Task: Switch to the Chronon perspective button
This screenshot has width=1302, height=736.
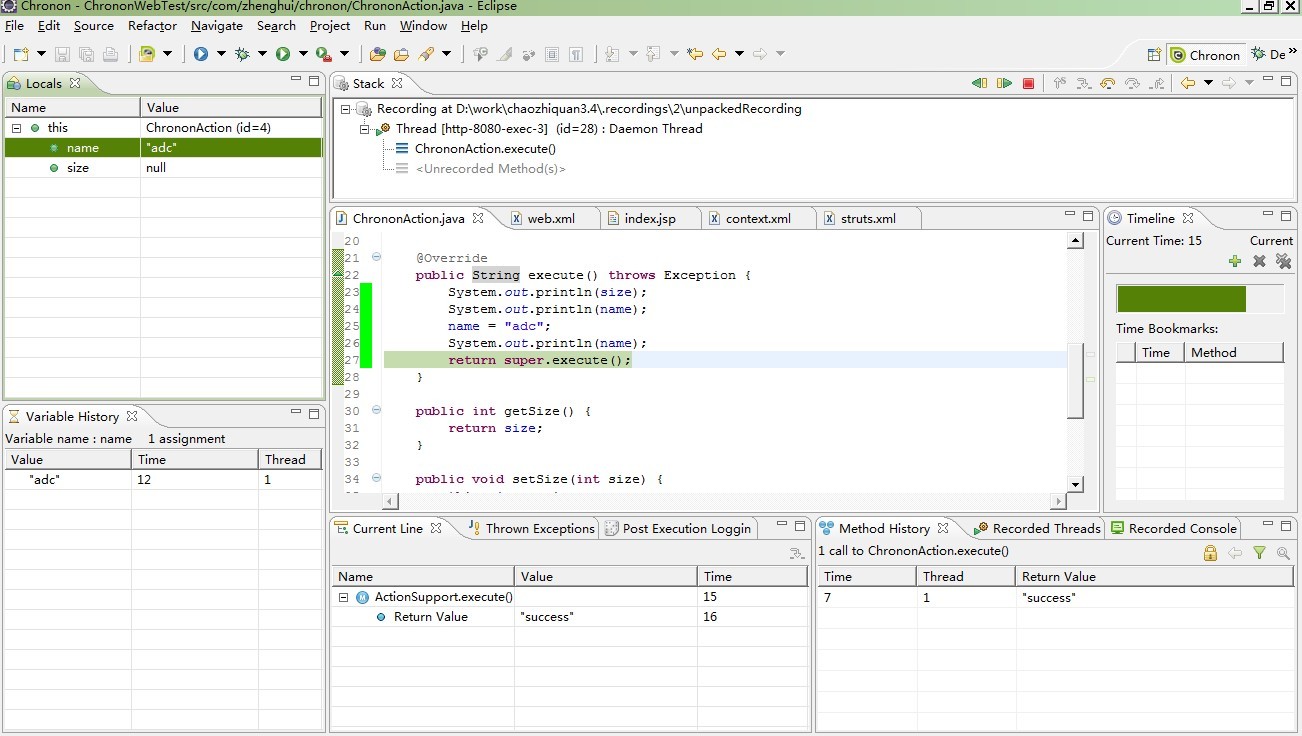Action: pyautogui.click(x=1205, y=55)
